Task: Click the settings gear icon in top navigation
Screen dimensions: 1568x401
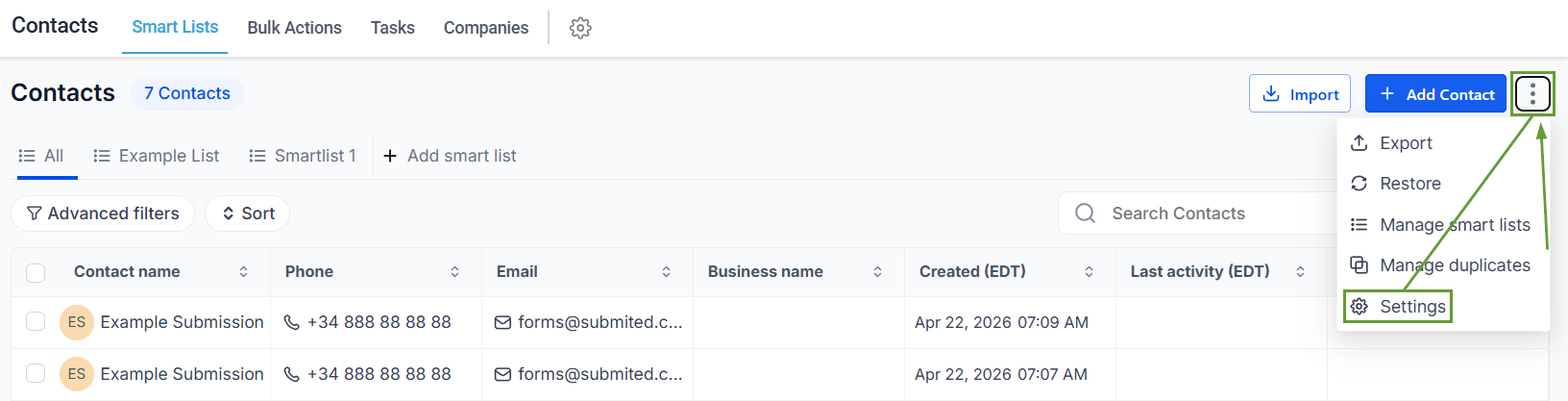Action: coord(580,28)
